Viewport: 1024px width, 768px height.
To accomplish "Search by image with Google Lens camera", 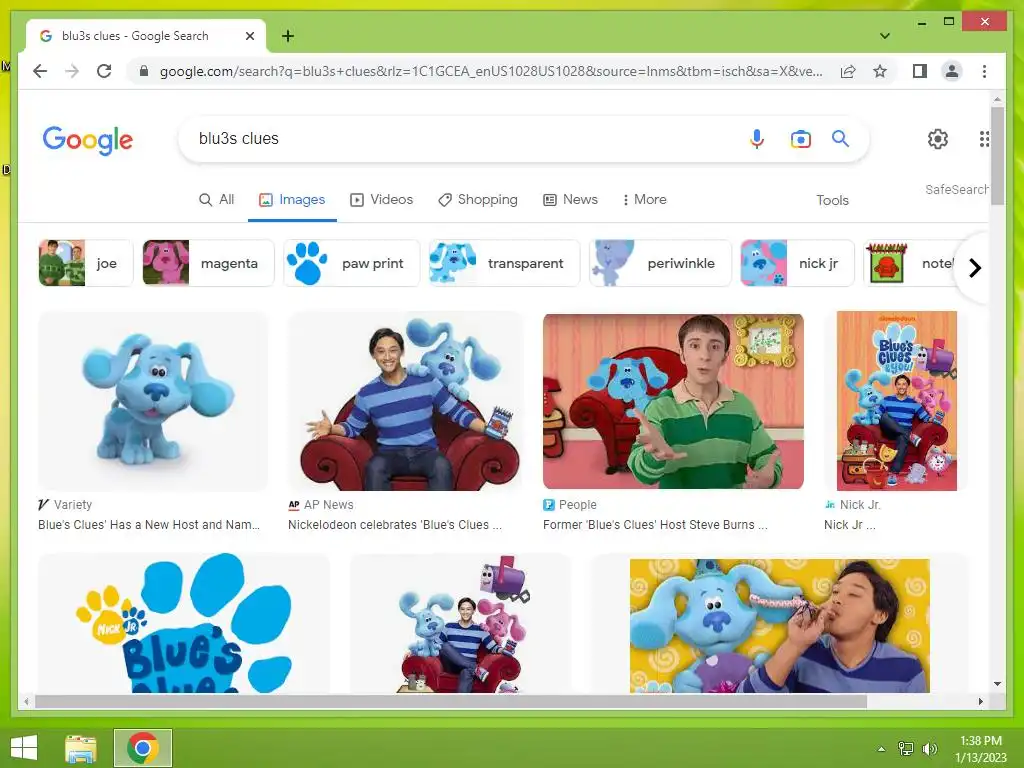I will (x=801, y=138).
